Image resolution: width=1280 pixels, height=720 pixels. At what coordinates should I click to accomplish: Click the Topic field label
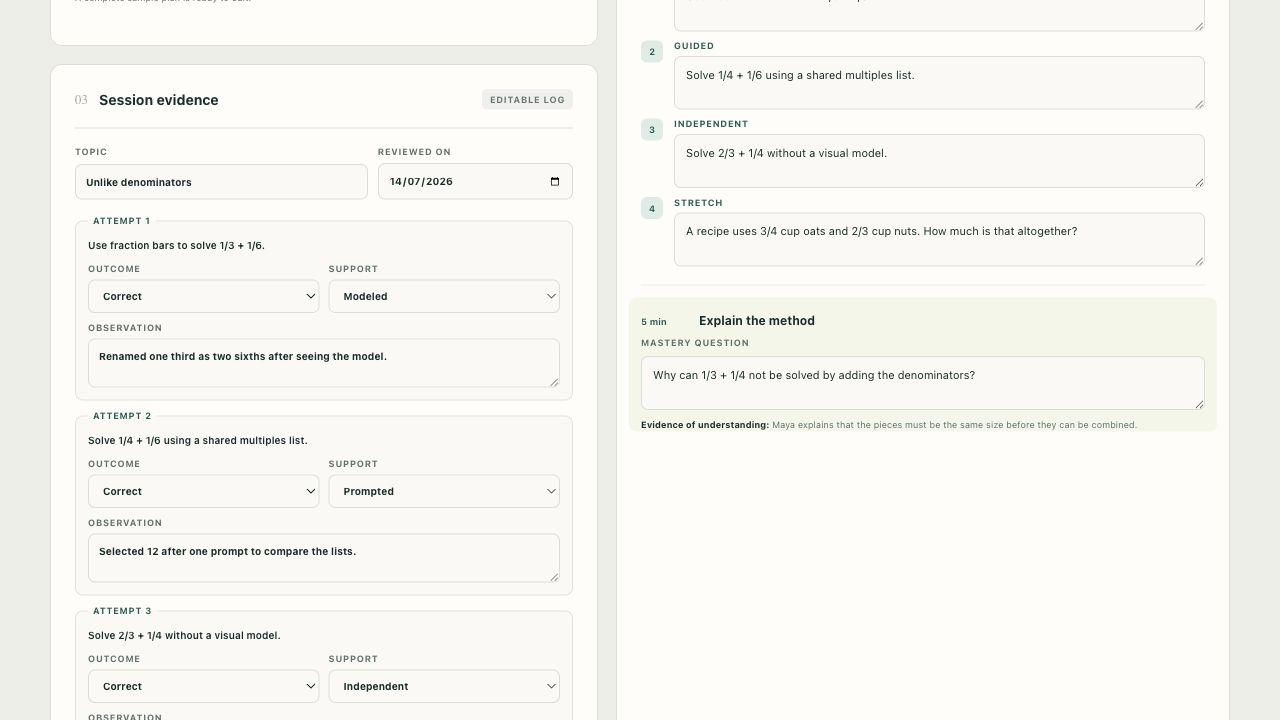tap(91, 152)
